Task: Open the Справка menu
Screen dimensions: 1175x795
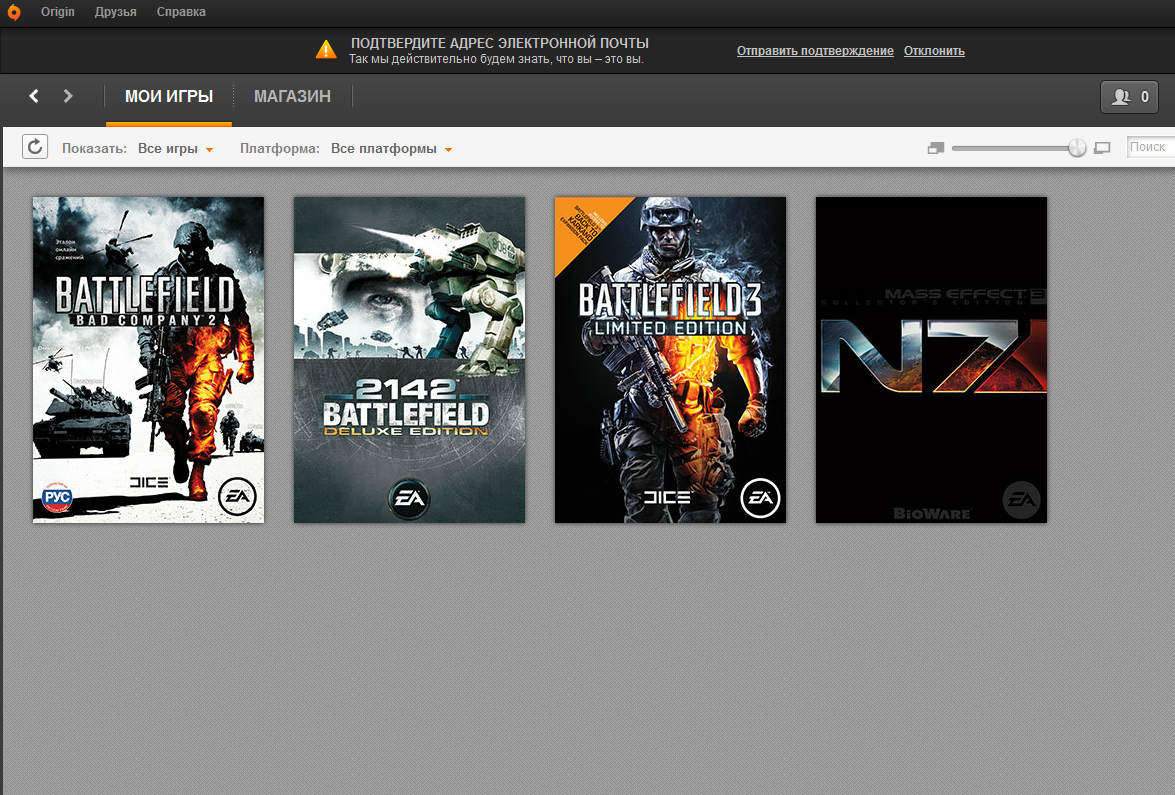Action: tap(181, 12)
